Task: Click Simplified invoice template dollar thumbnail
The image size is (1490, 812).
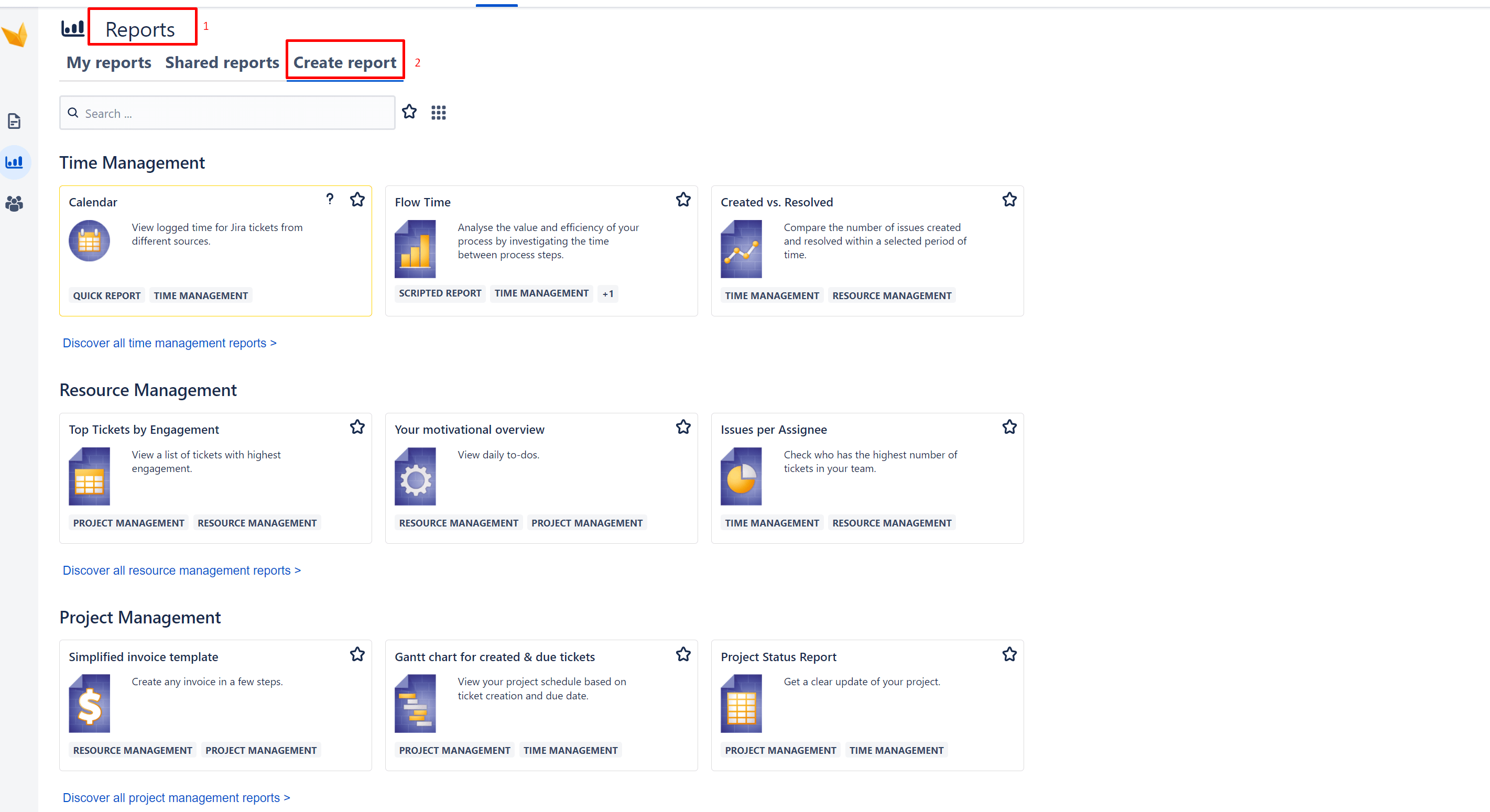Action: 89,703
